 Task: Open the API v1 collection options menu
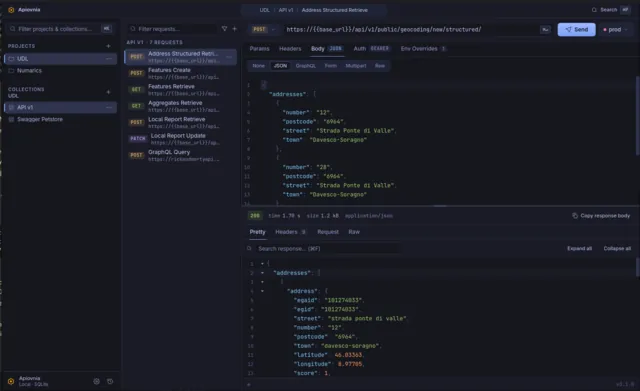click(x=109, y=107)
